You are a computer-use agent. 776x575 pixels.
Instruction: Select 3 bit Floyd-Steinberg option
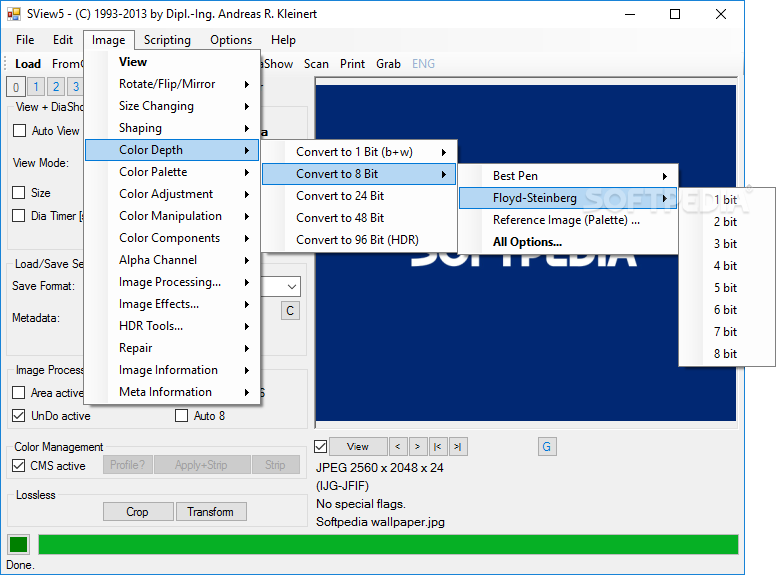[x=727, y=244]
